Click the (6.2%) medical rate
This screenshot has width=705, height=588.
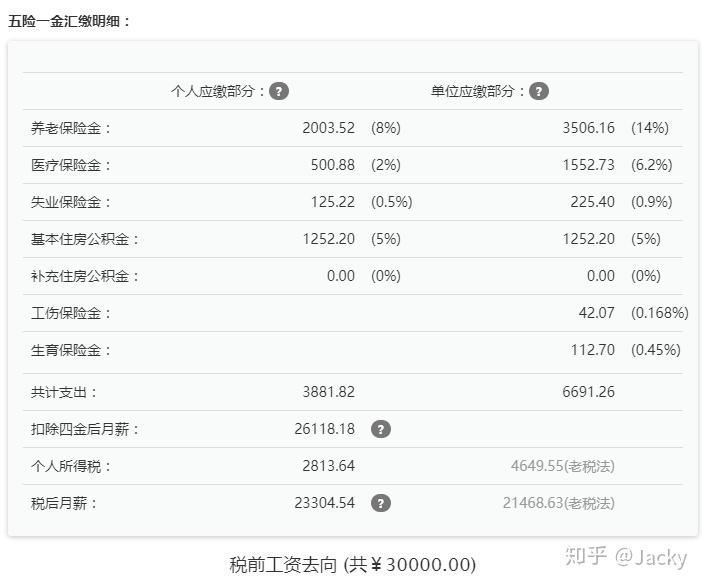click(651, 165)
